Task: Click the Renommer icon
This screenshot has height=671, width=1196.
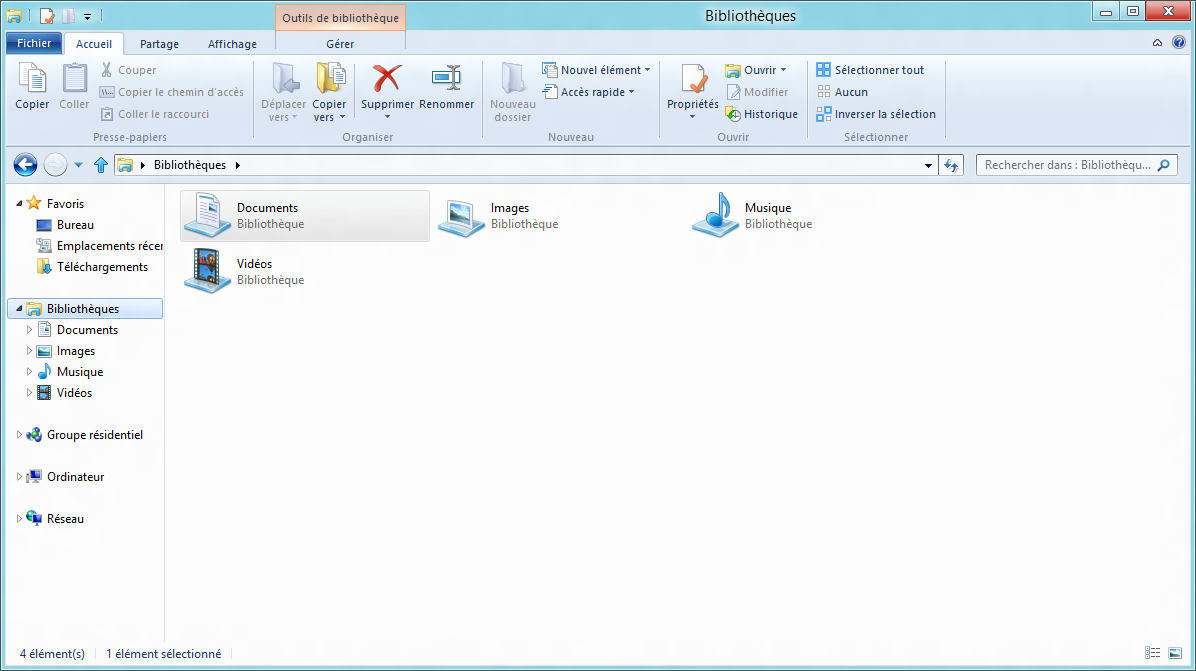Action: click(x=446, y=78)
